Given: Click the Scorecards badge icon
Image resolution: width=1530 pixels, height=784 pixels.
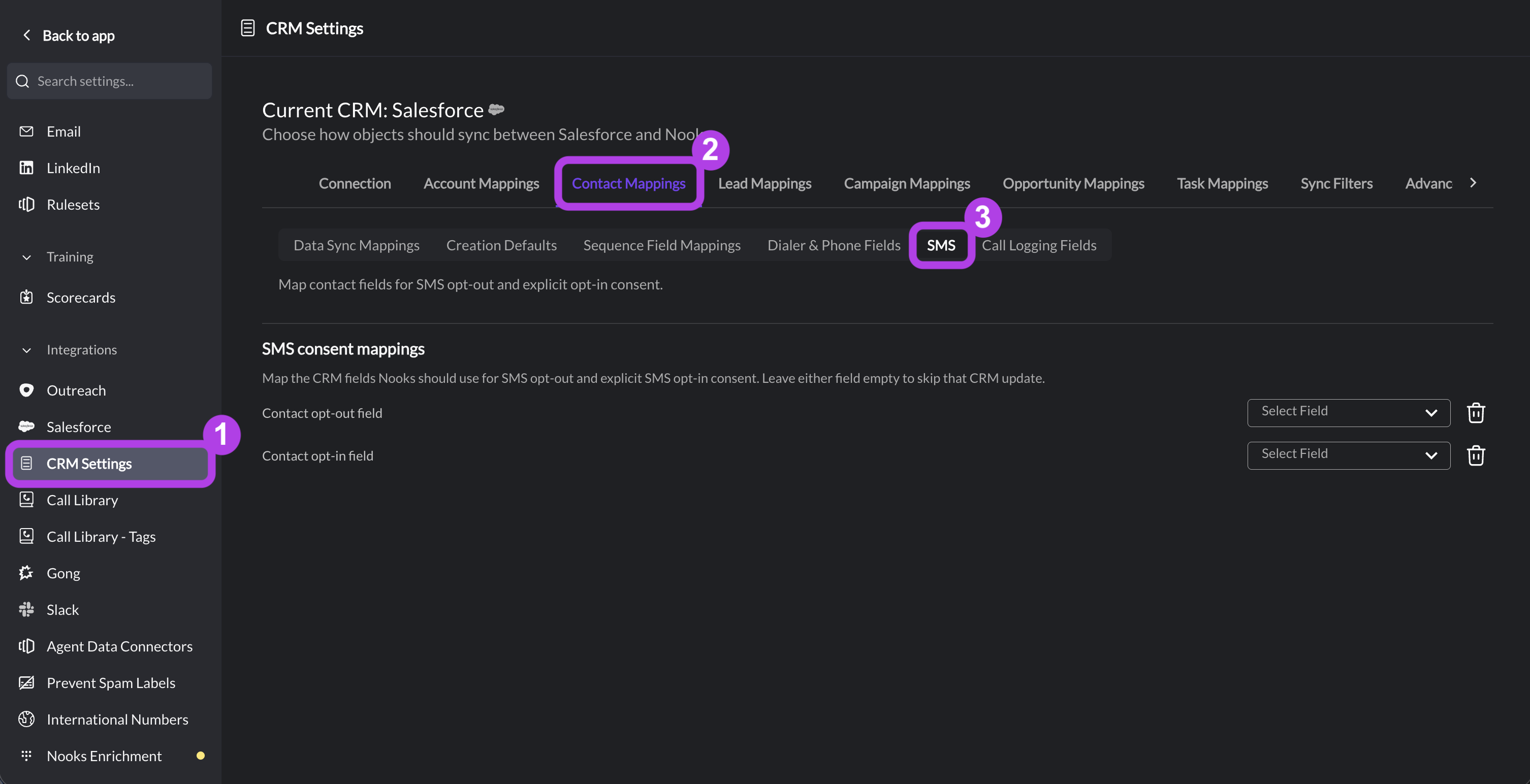Looking at the screenshot, I should [26, 297].
